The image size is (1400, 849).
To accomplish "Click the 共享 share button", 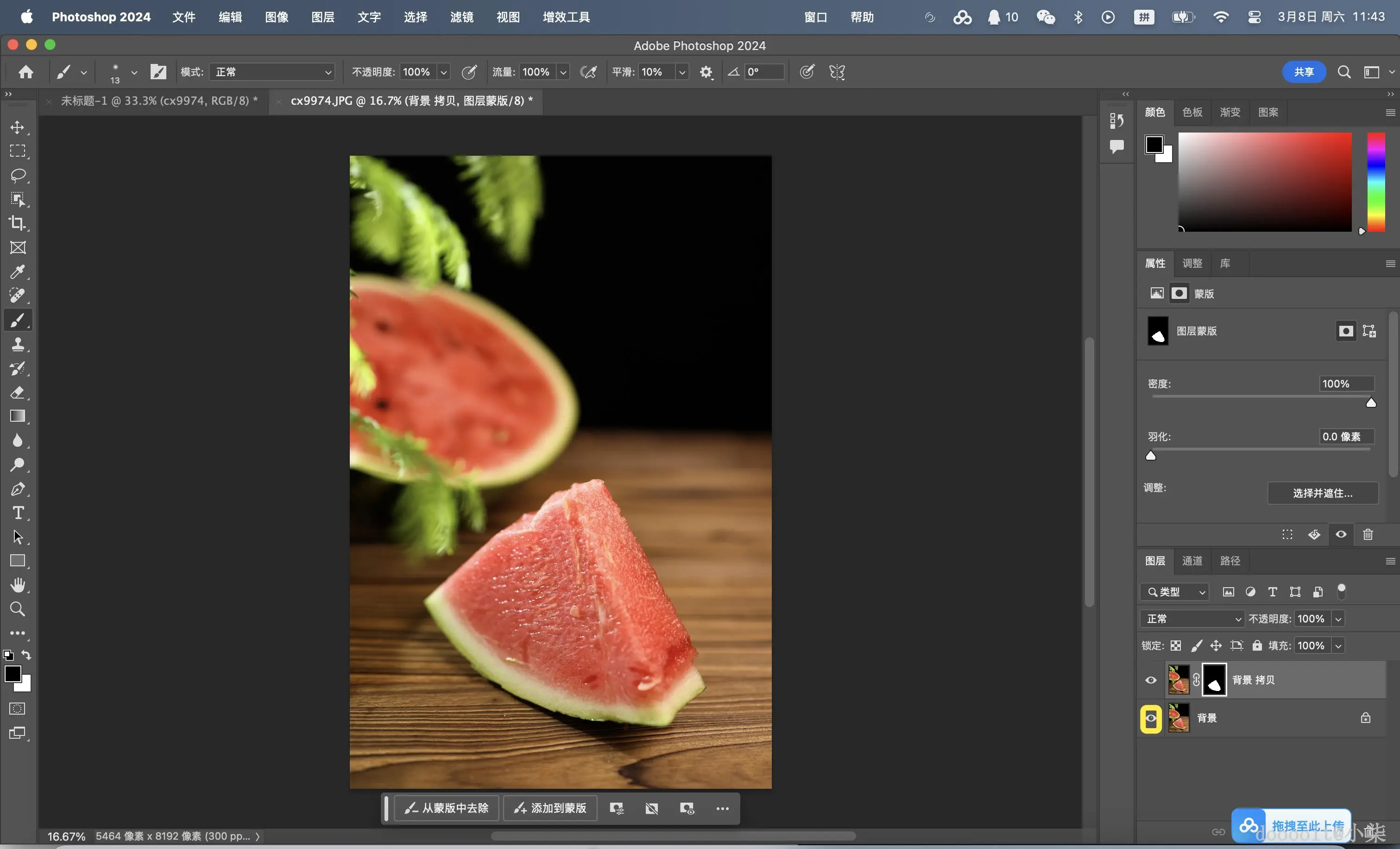I will pos(1304,72).
